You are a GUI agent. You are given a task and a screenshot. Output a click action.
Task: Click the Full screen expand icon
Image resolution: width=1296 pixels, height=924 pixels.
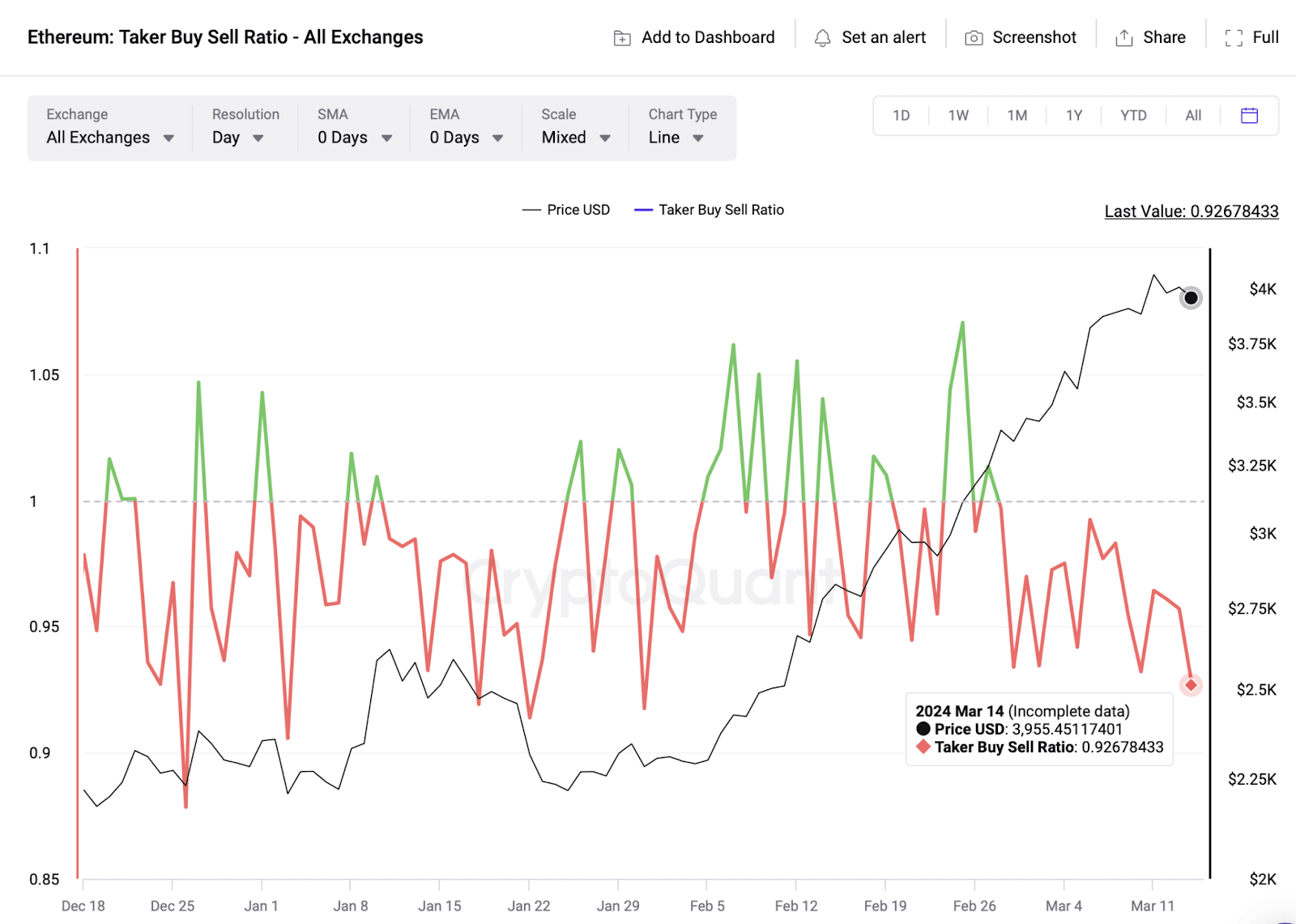1234,38
